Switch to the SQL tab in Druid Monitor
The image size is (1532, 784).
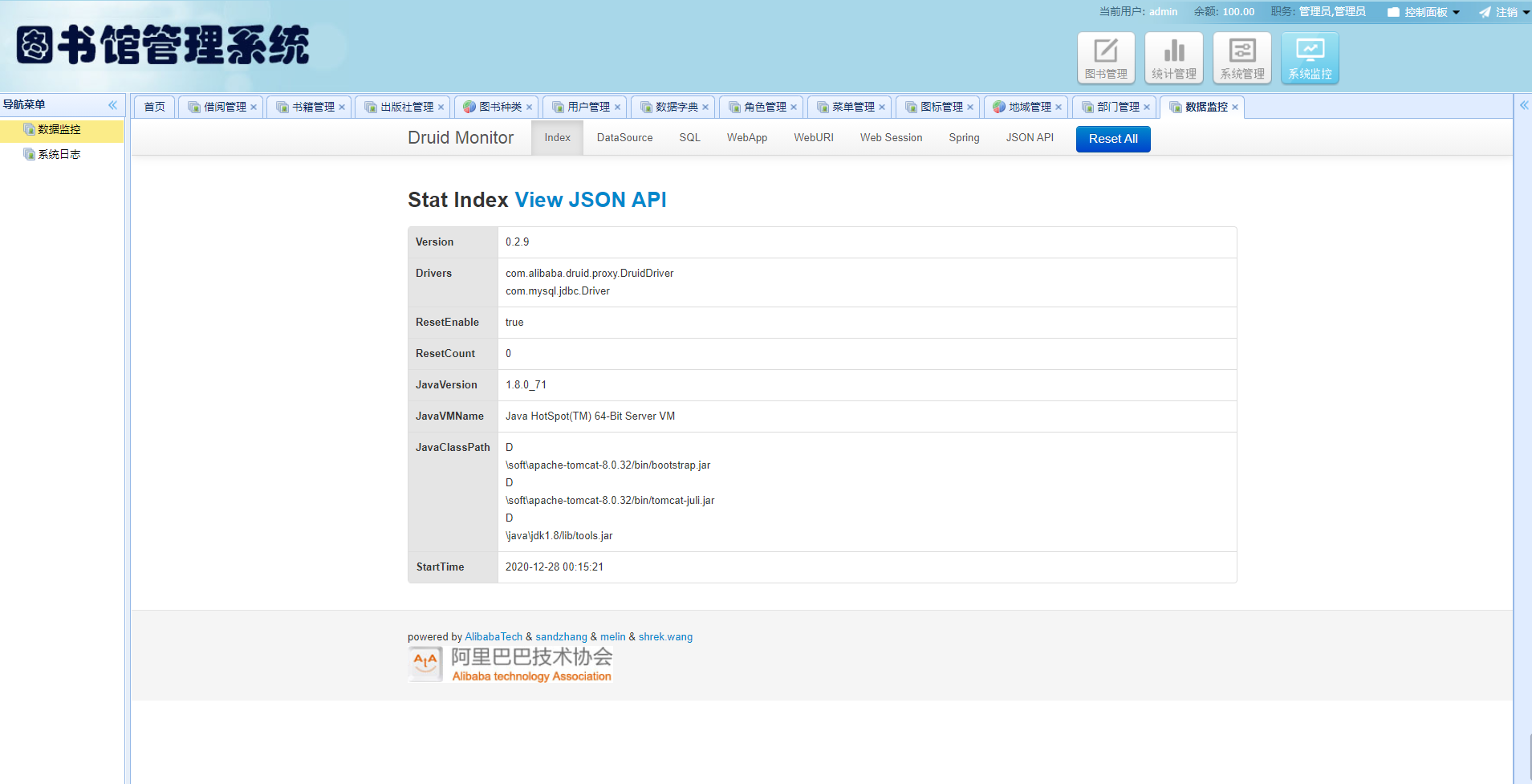pos(689,137)
